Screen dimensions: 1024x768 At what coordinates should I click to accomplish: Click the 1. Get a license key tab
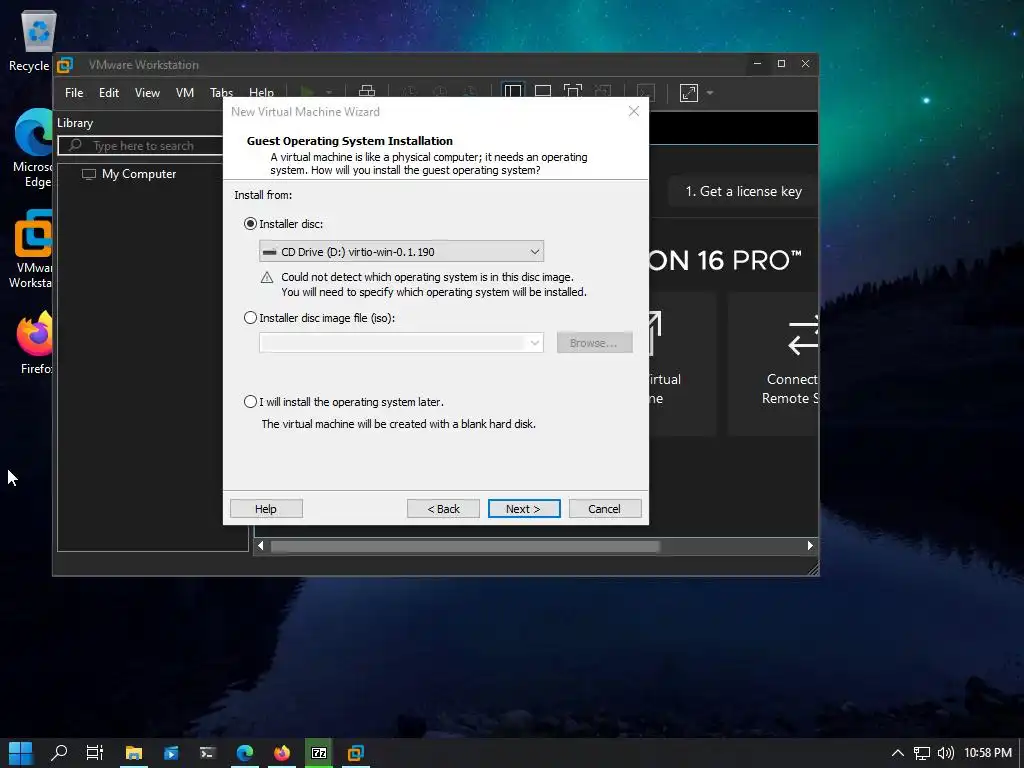point(743,191)
